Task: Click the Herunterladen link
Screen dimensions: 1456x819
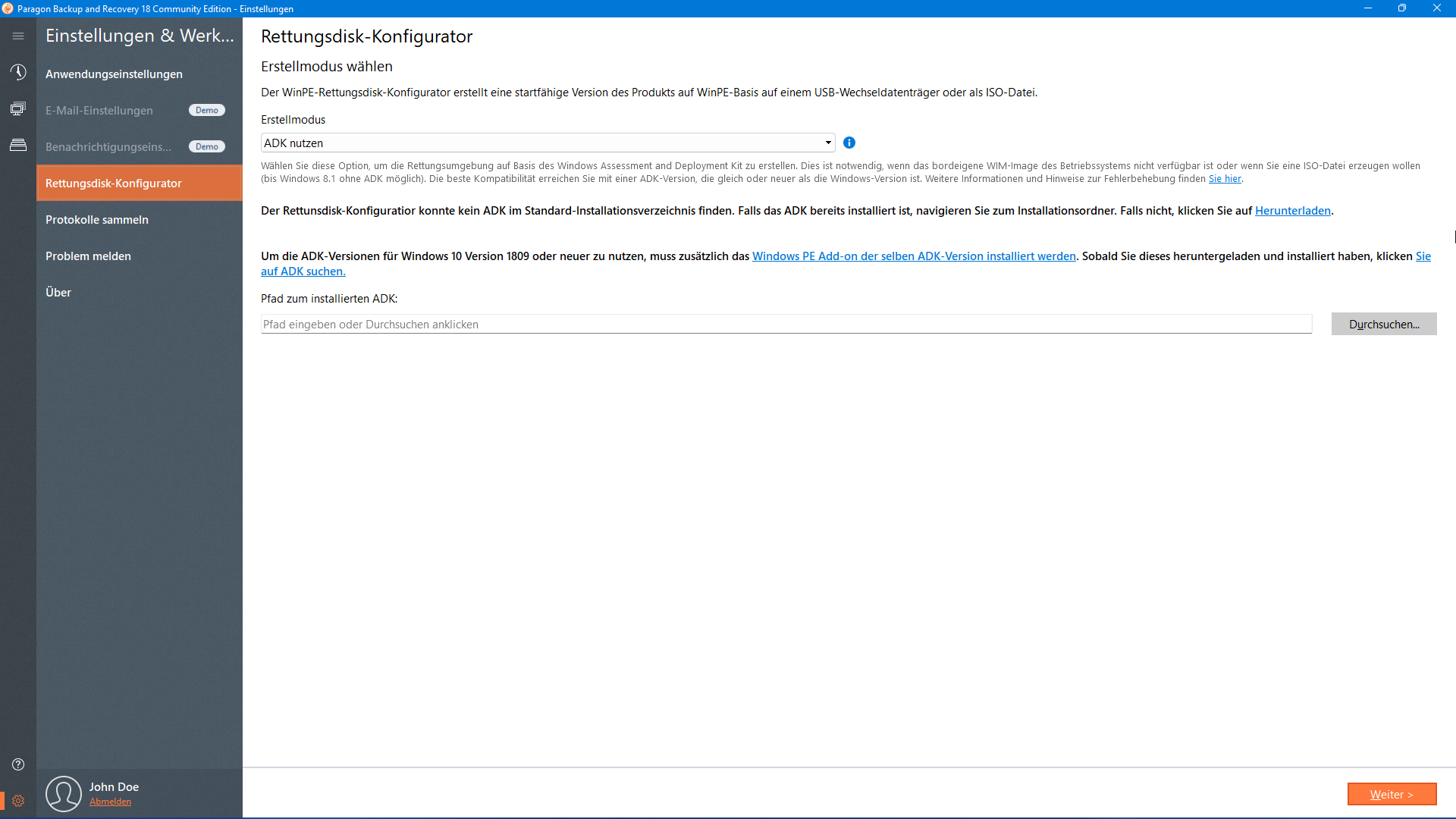Action: point(1292,211)
